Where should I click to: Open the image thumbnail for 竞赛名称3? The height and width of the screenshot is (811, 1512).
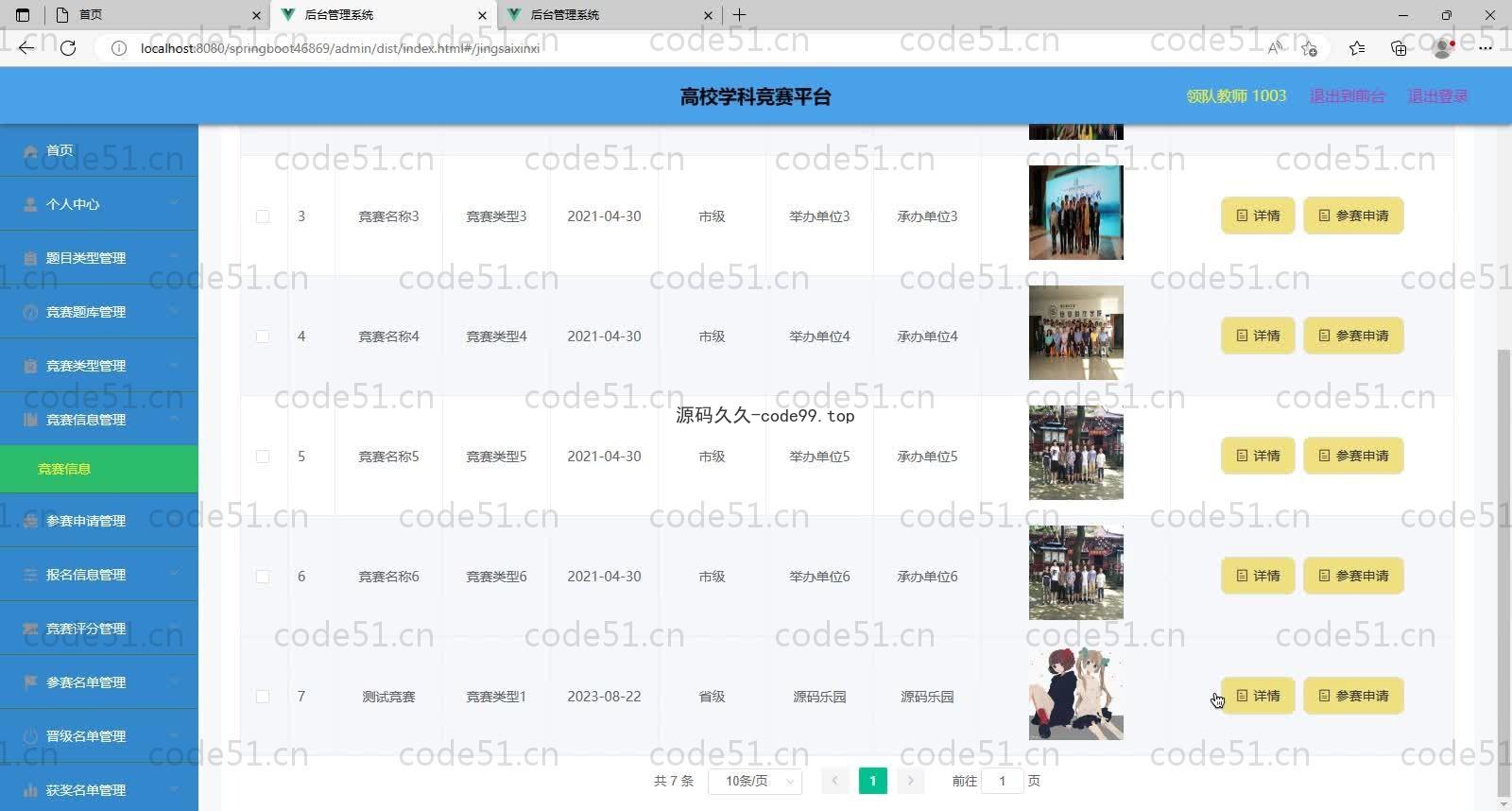(x=1076, y=213)
